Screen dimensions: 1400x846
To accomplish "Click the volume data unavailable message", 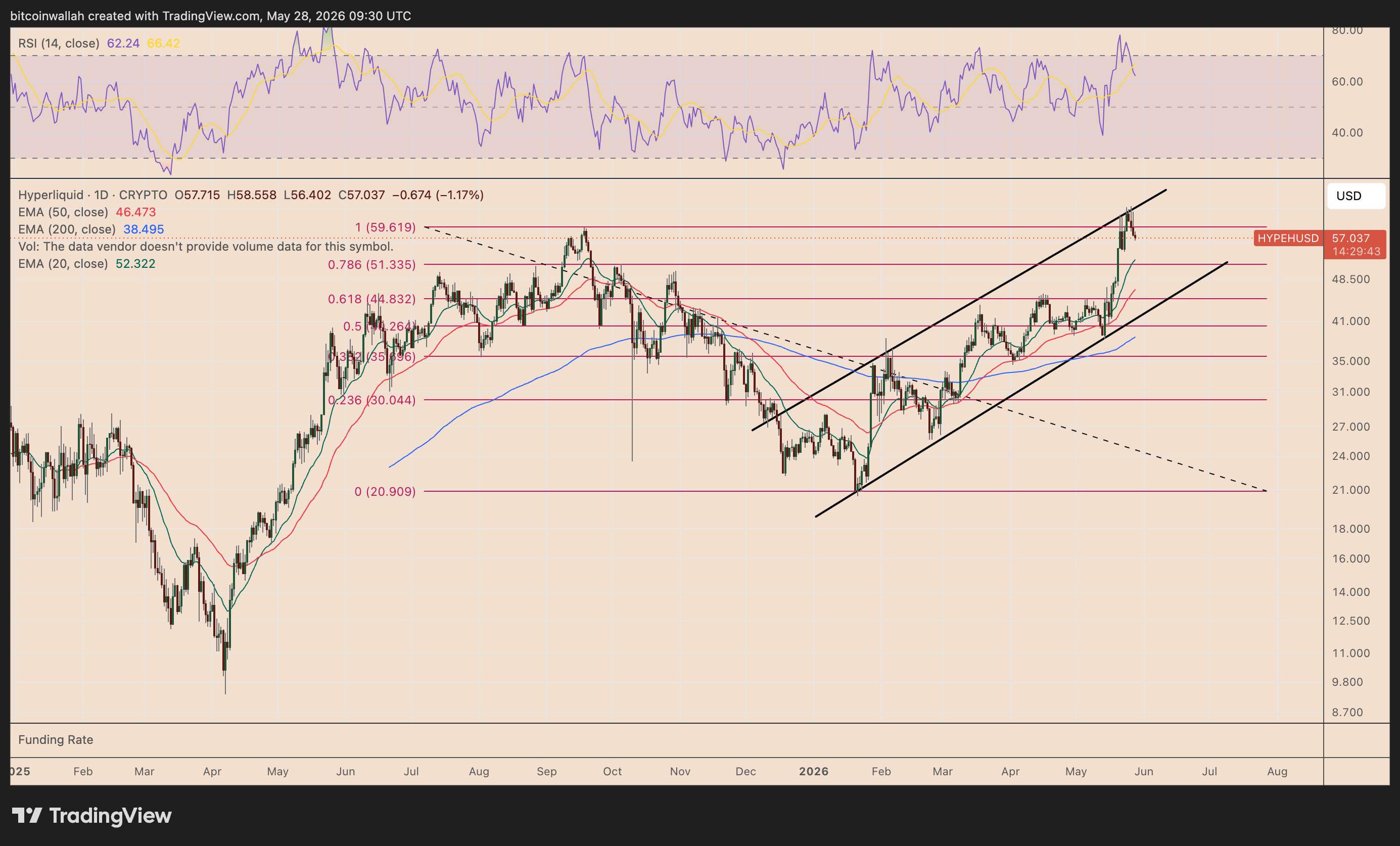I will point(206,247).
